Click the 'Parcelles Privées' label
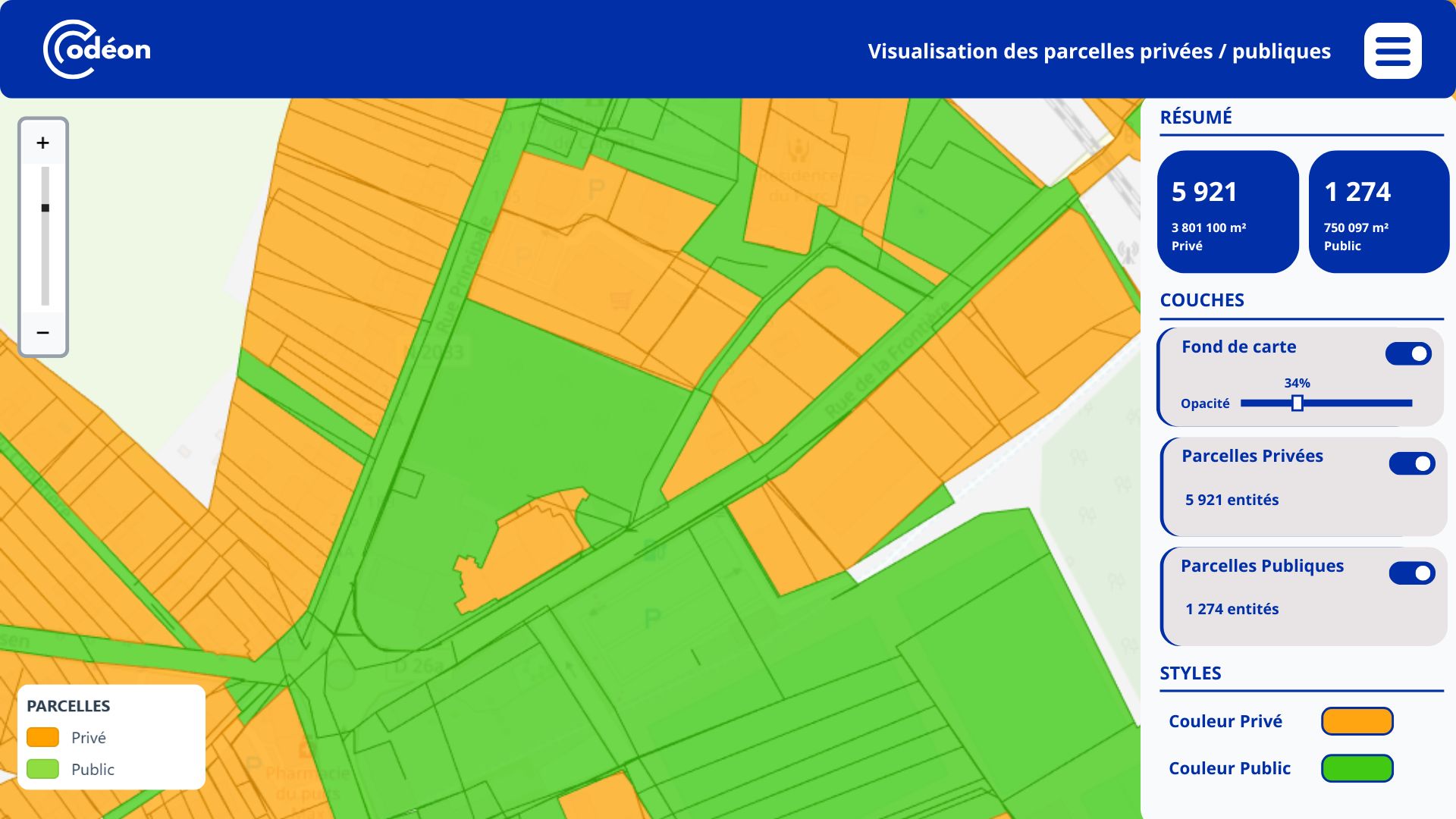 (1252, 456)
